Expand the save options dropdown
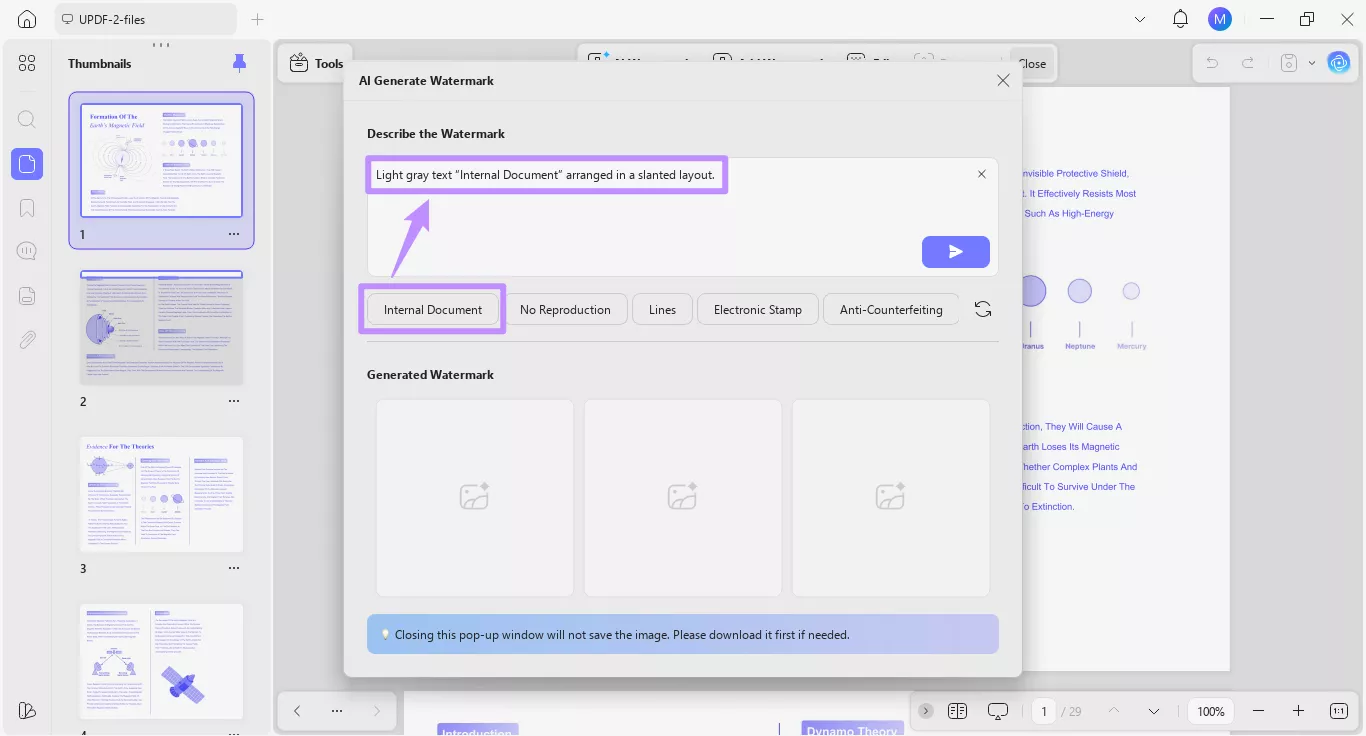This screenshot has width=1366, height=736. click(x=1314, y=62)
